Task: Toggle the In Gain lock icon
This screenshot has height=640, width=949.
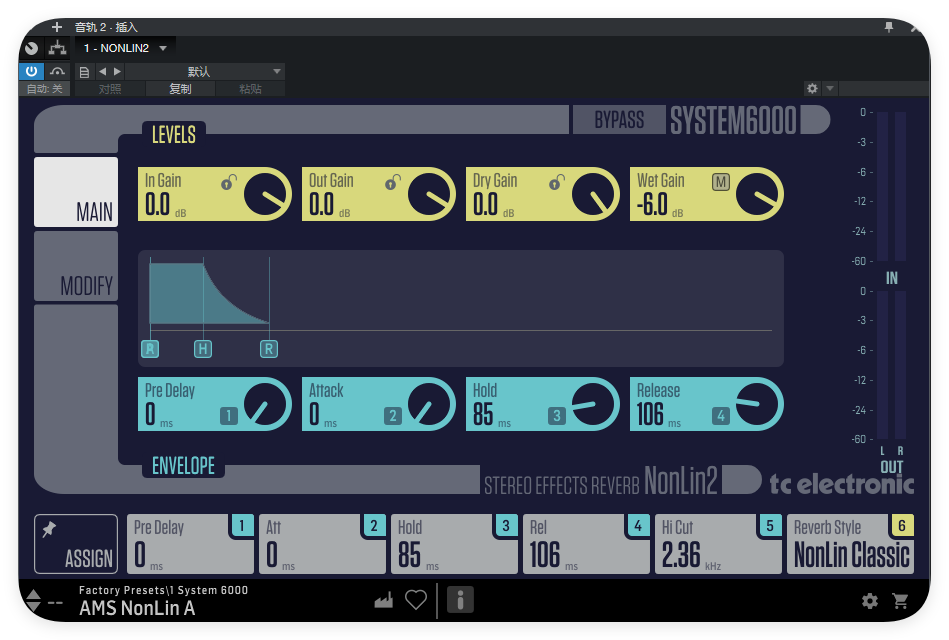Action: (x=228, y=182)
